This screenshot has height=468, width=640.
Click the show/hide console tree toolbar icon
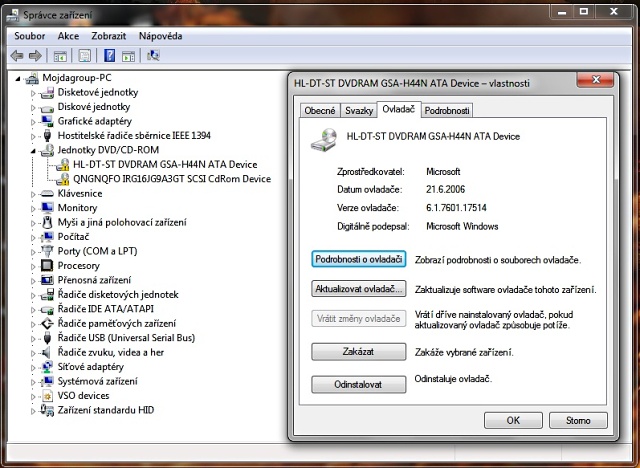60,56
